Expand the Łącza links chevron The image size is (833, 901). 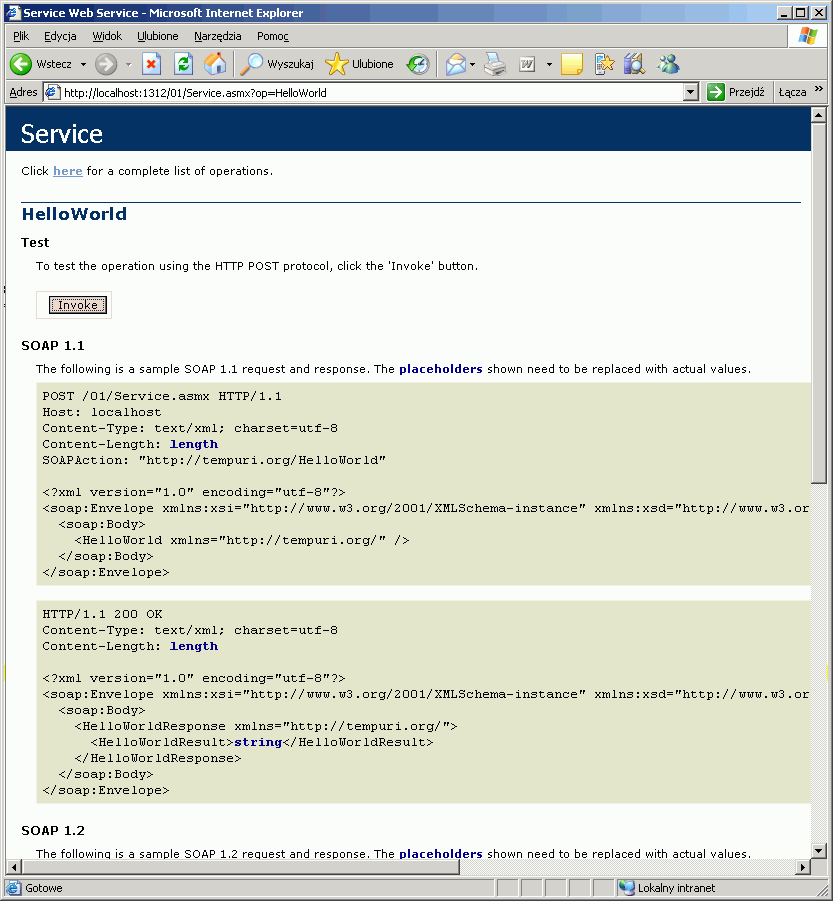tap(819, 89)
